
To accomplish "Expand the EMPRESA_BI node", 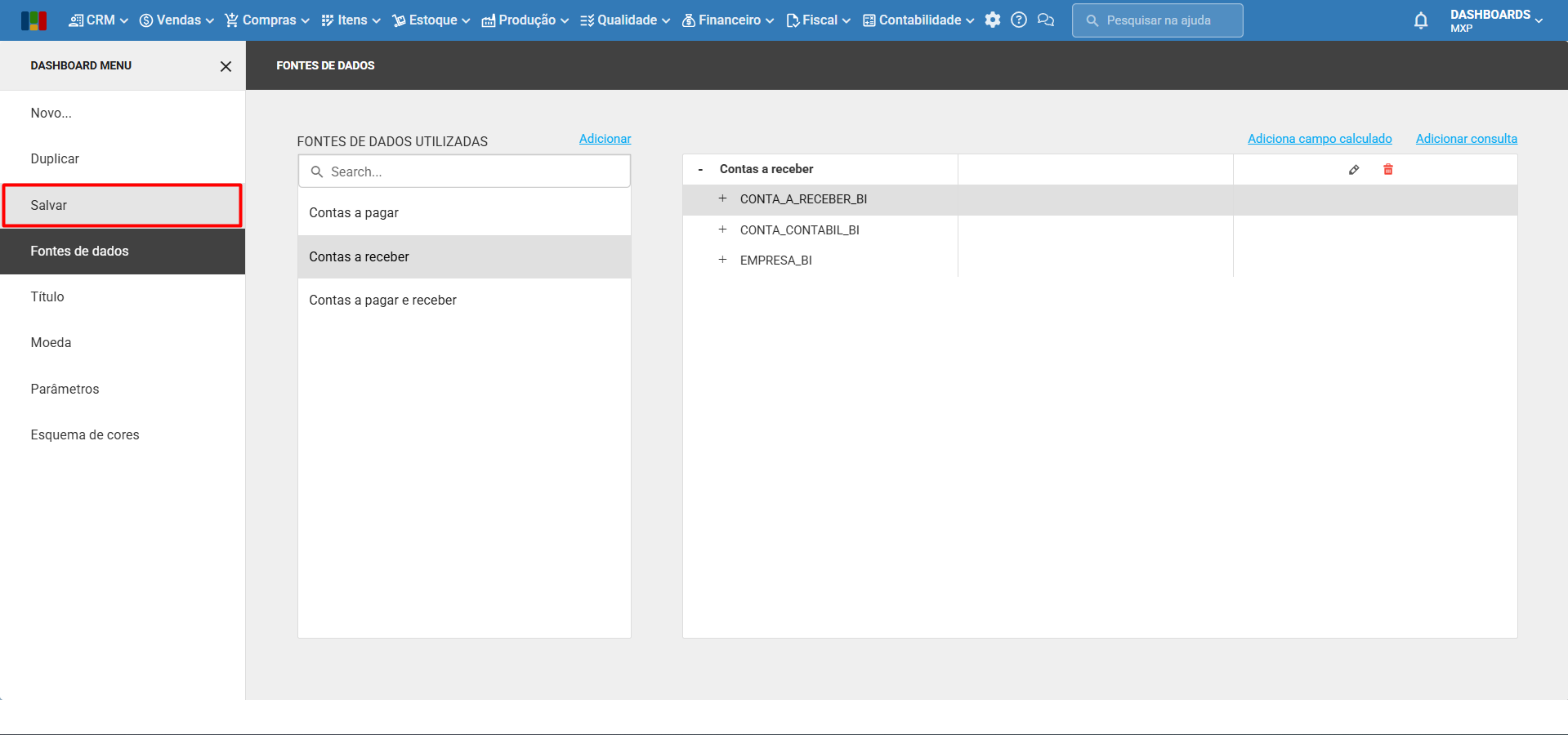I will (x=722, y=260).
